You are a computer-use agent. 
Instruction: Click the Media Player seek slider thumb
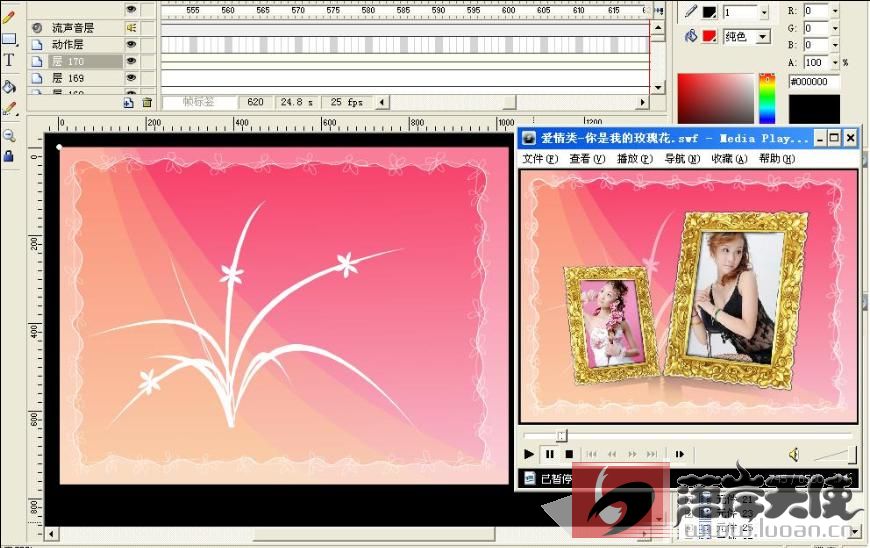pyautogui.click(x=562, y=436)
